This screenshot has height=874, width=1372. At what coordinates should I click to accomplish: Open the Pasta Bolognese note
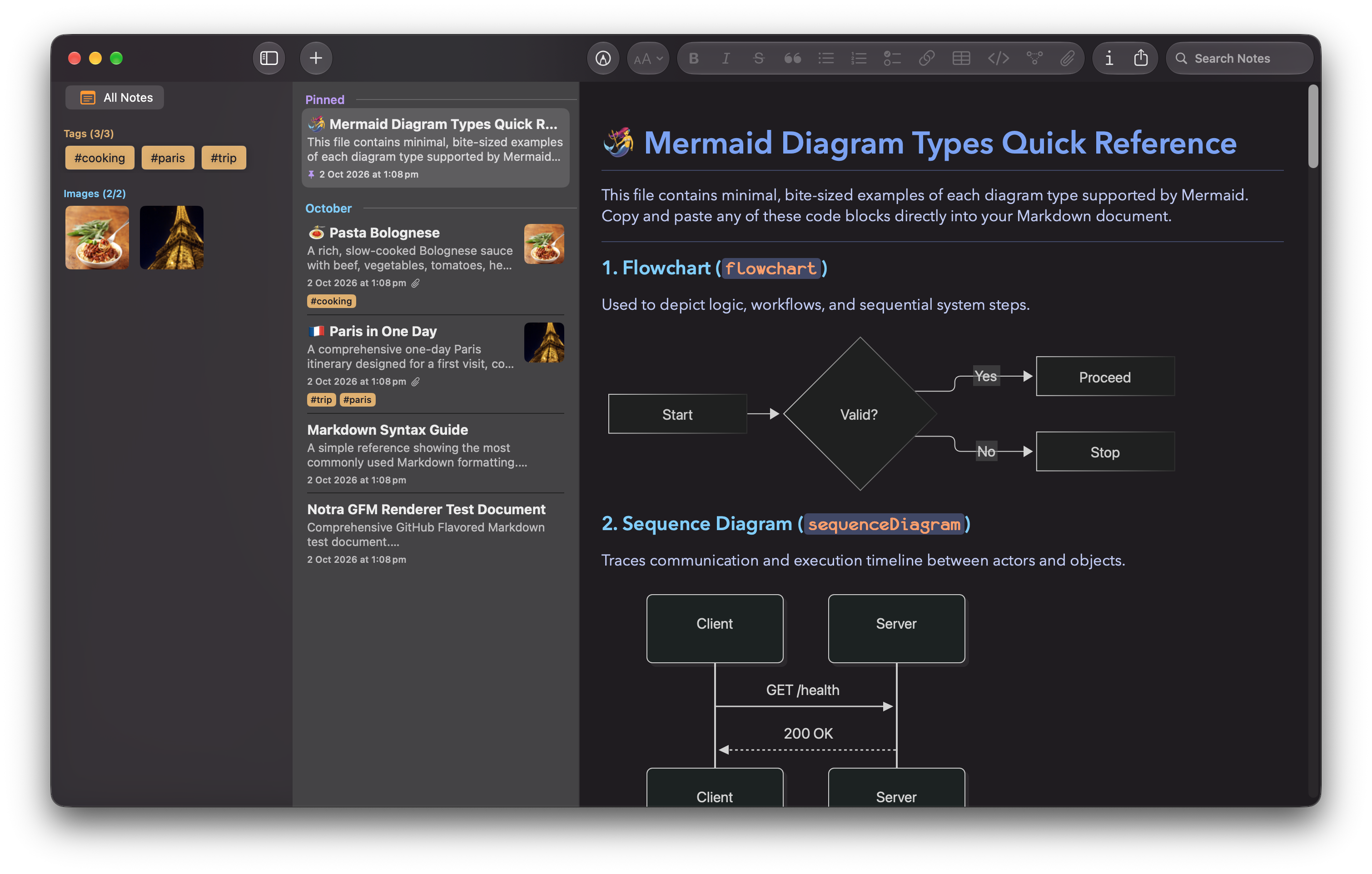[435, 266]
